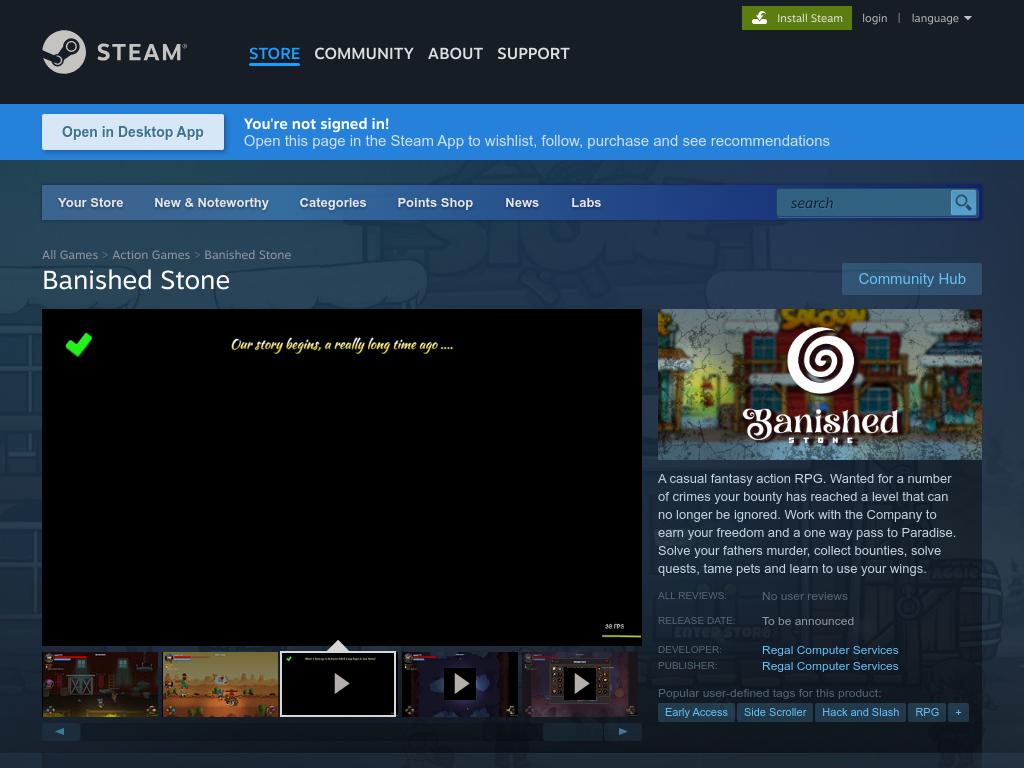The image size is (1024, 768).
Task: Open Regal Computer Services developer link
Action: point(830,650)
